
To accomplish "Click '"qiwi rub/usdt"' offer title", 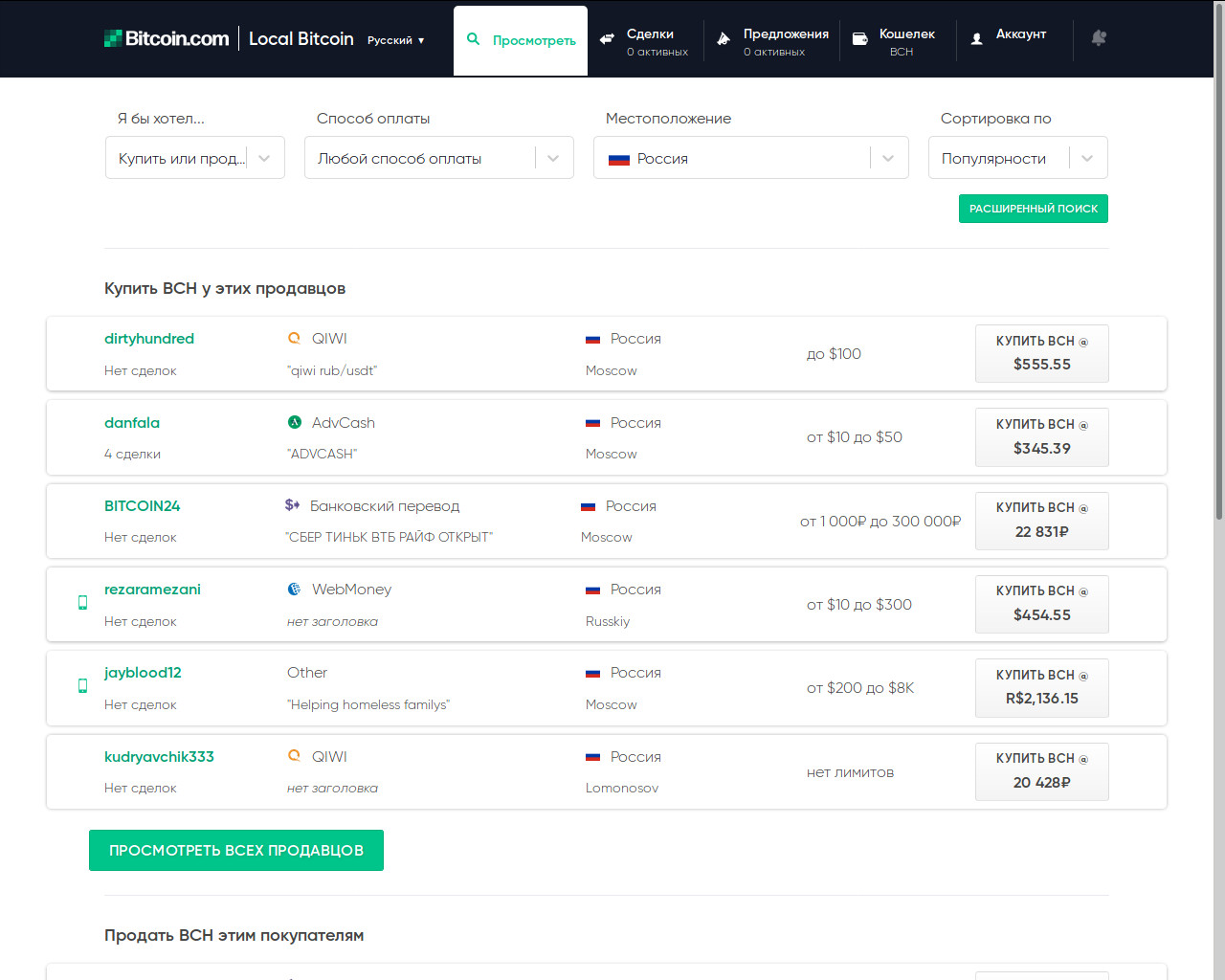I will point(332,370).
